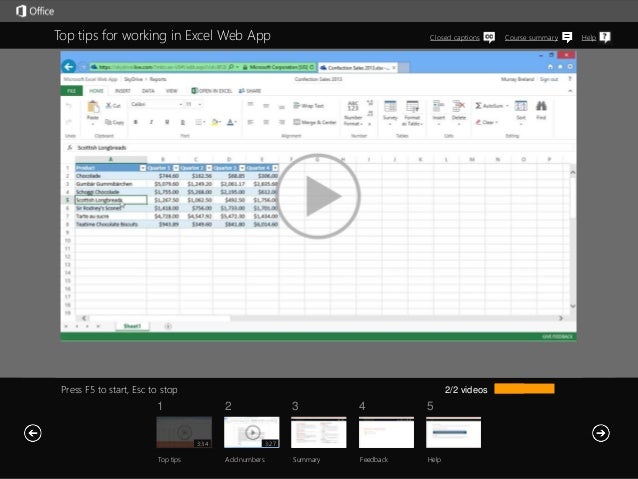Open Number Format ABC 123 dropdown

(353, 113)
